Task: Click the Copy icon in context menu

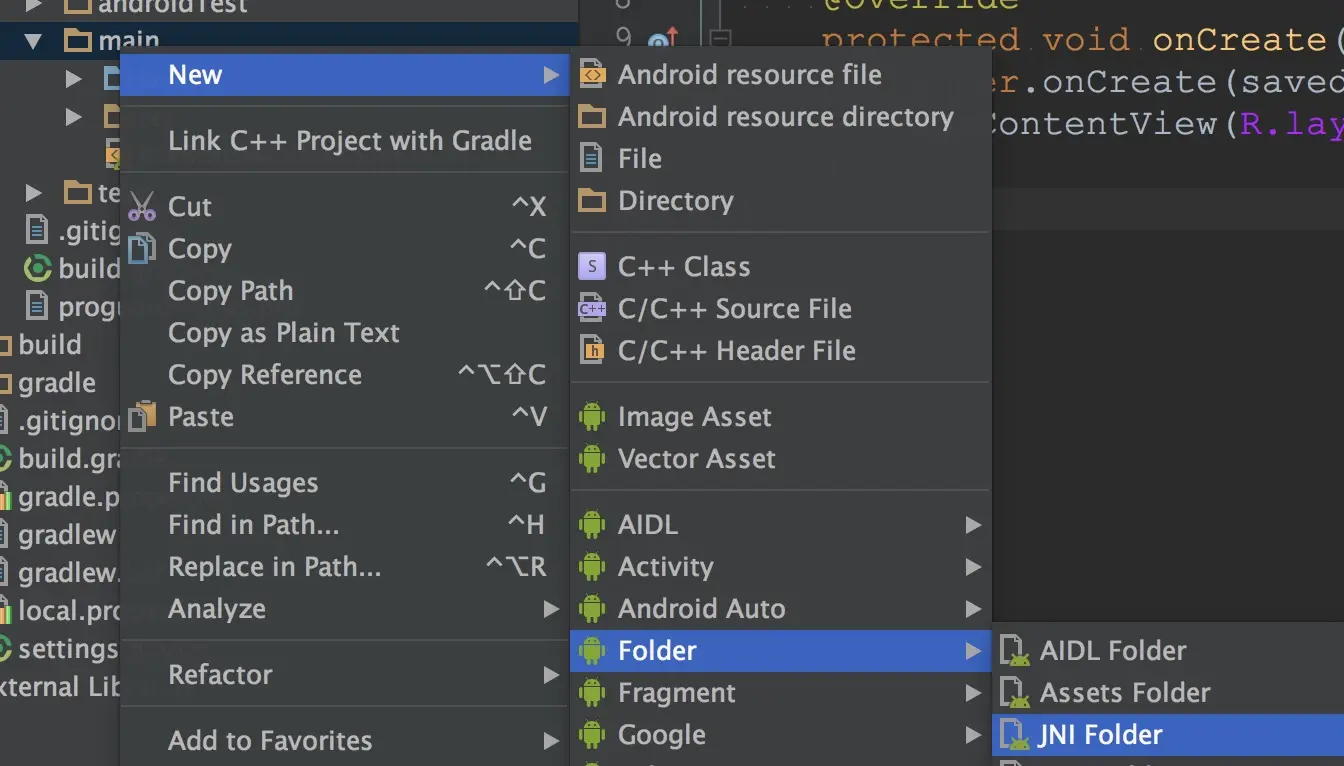Action: [x=142, y=249]
